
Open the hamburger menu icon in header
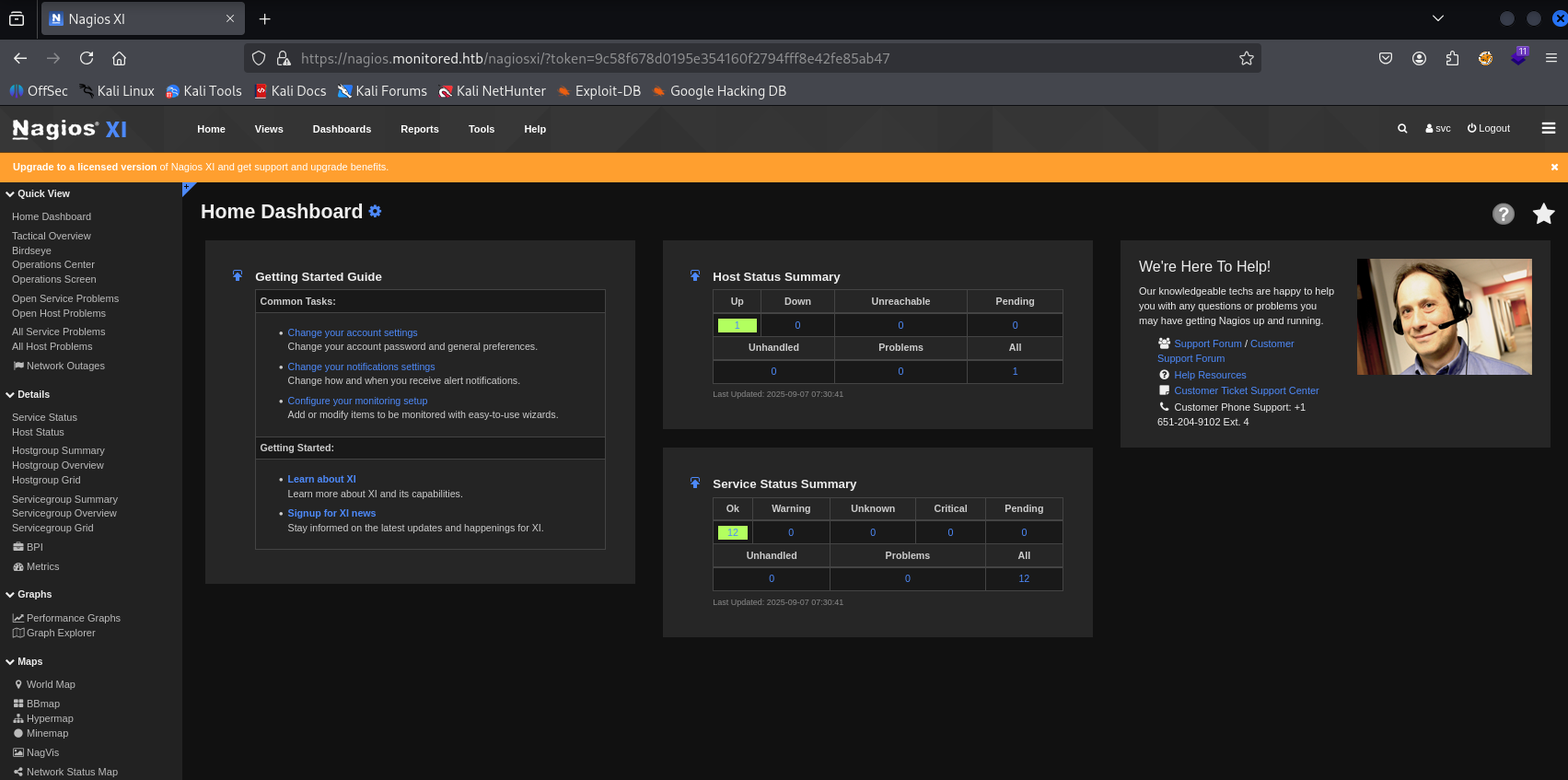(x=1549, y=128)
